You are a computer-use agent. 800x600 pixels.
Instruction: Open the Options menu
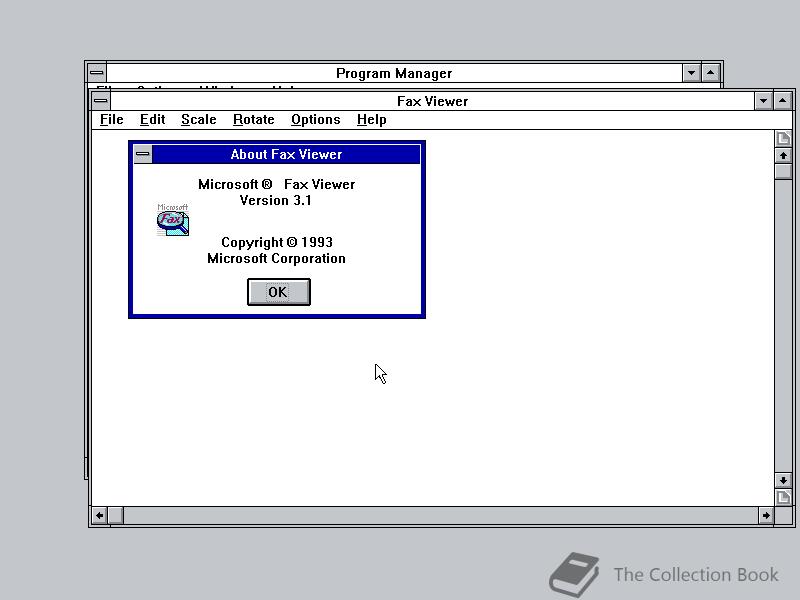(x=315, y=119)
